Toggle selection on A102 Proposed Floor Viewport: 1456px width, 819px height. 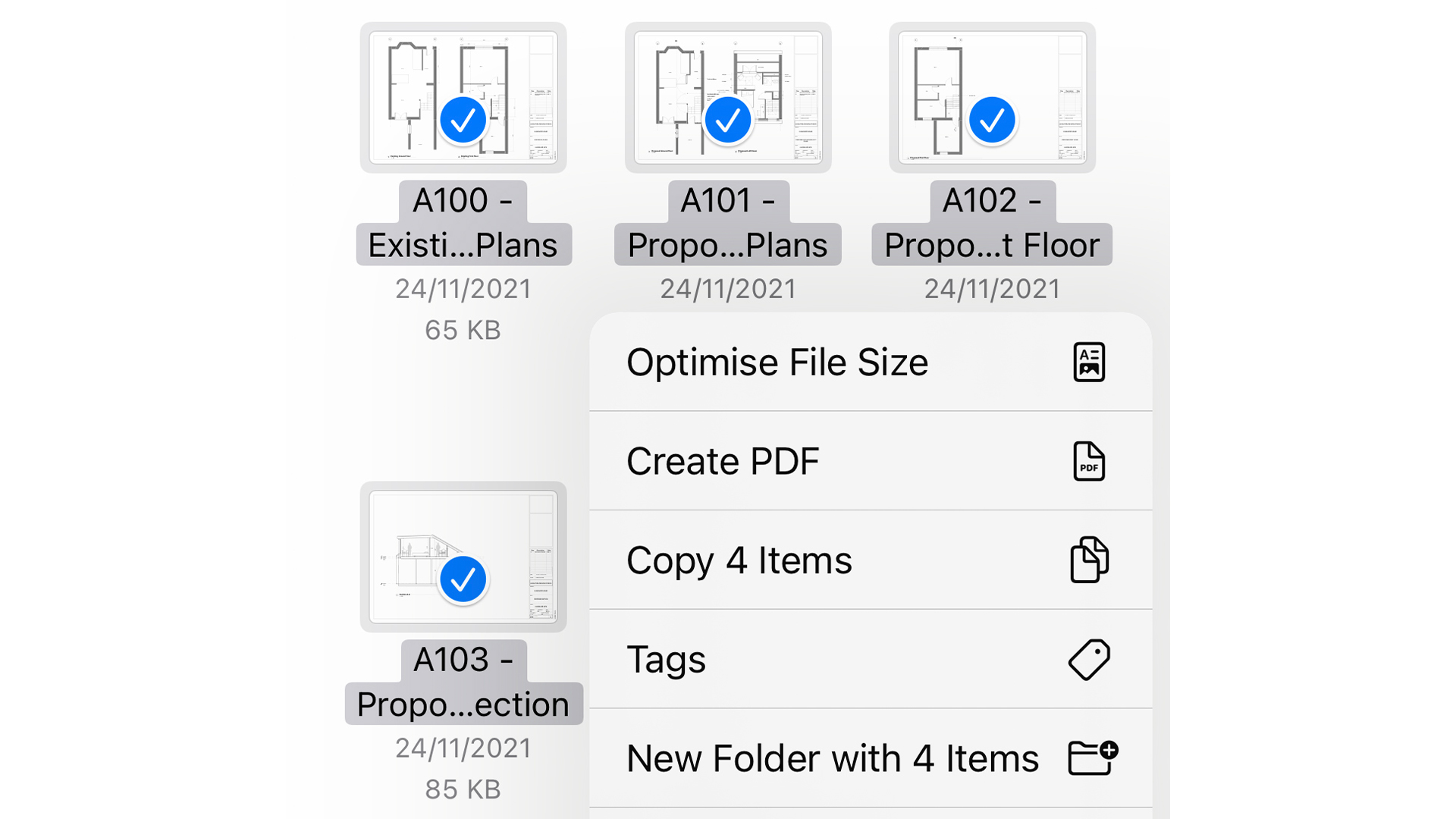pyautogui.click(x=991, y=119)
